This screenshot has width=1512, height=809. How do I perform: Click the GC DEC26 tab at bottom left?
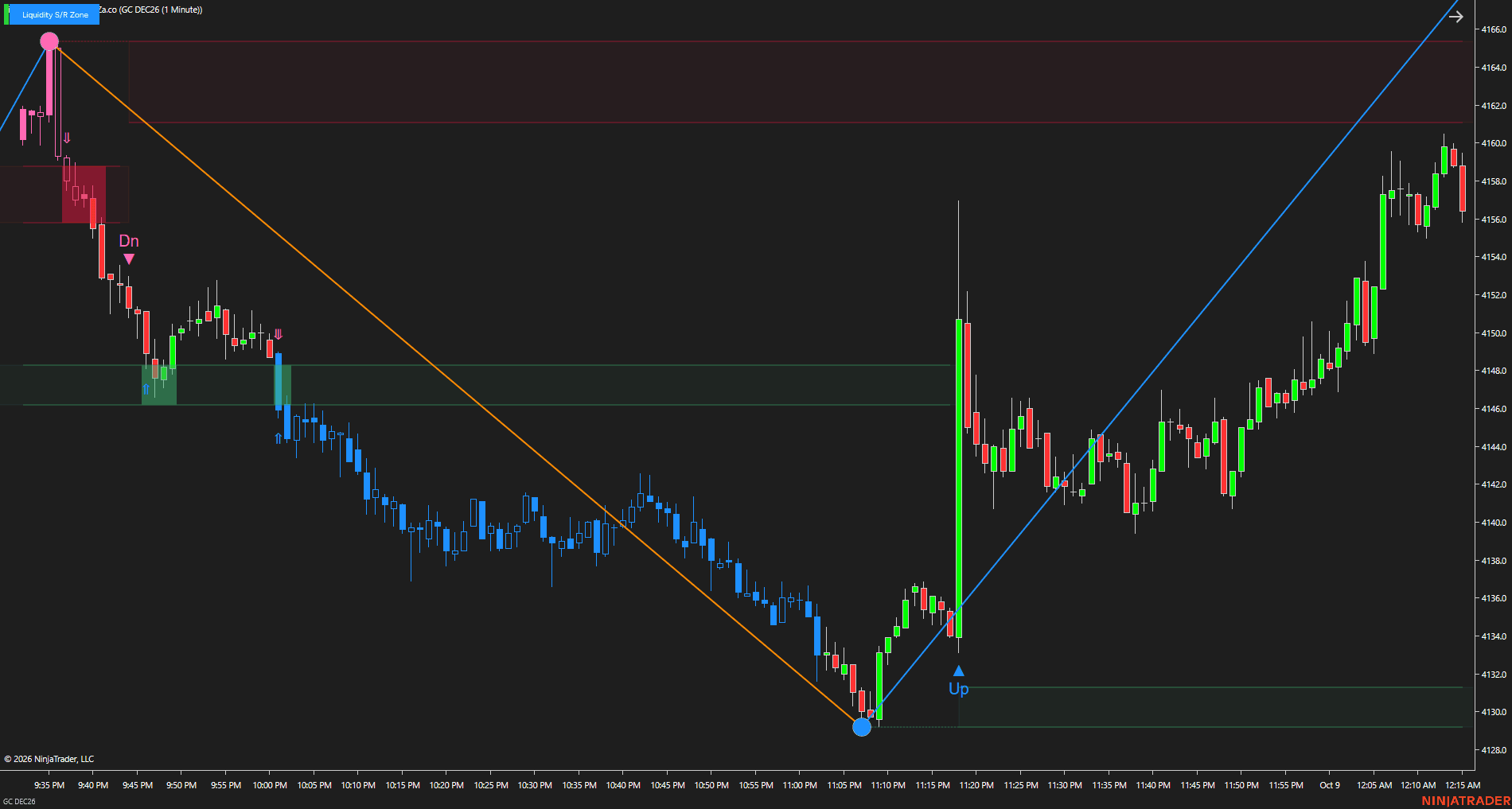(19, 802)
